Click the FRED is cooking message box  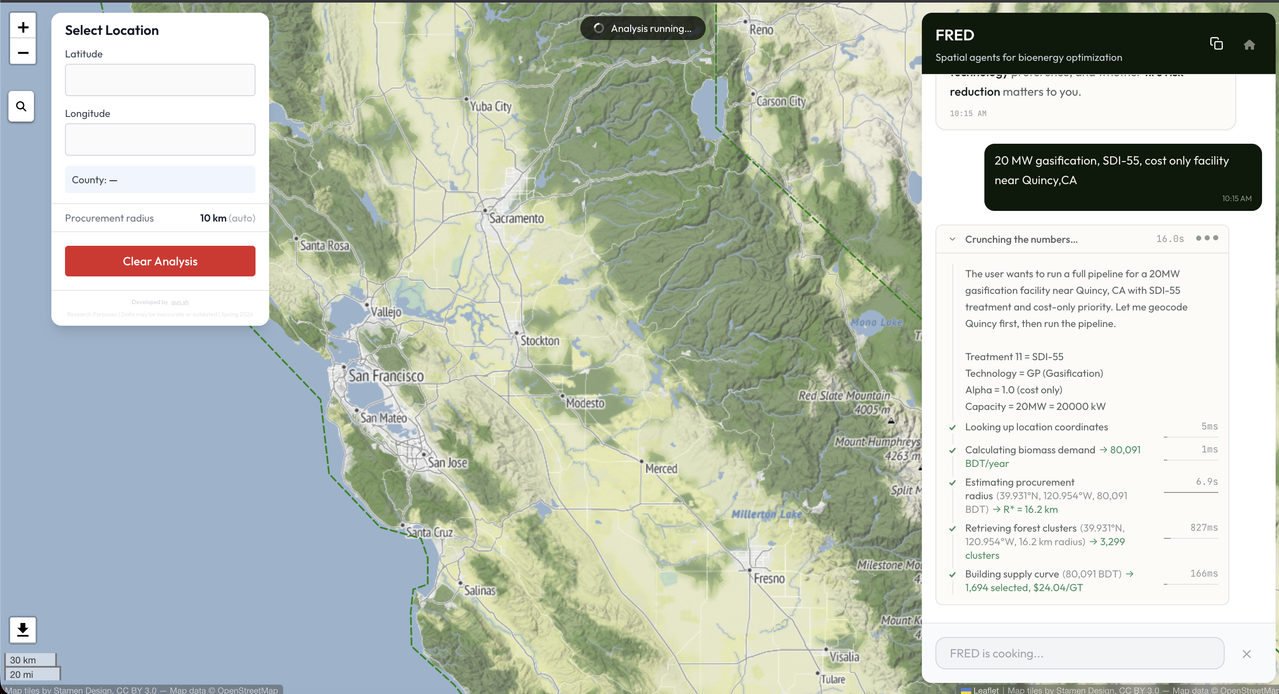pos(1079,653)
